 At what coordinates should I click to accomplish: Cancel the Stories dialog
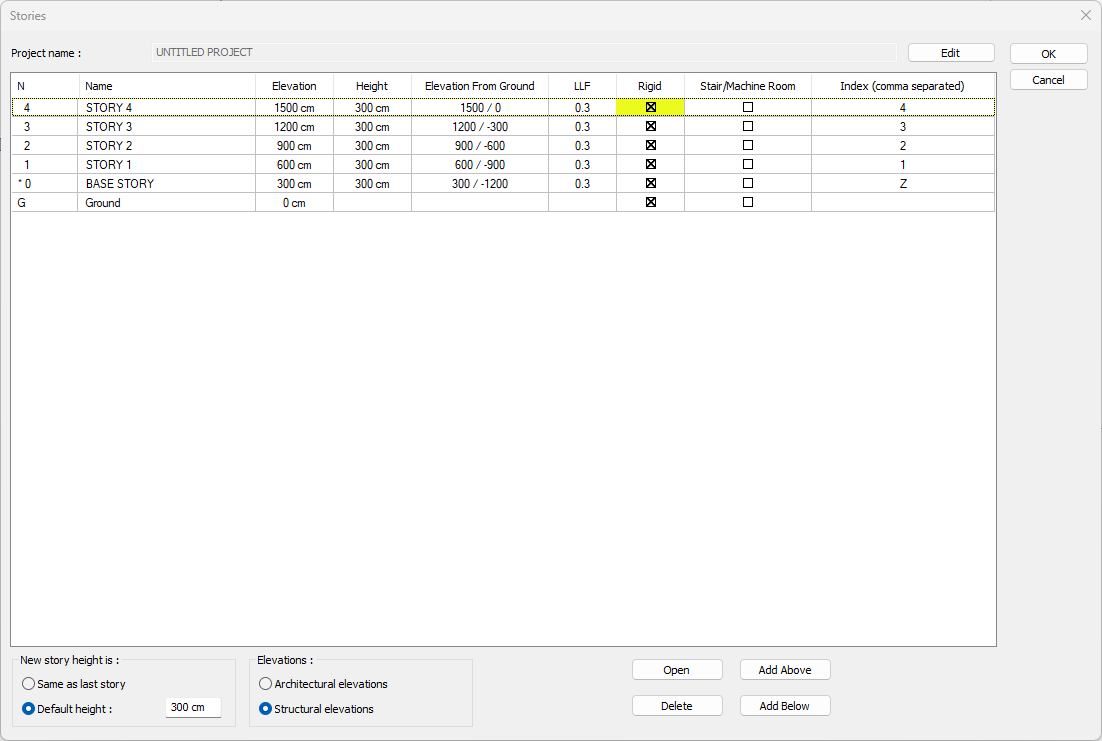(x=1048, y=80)
